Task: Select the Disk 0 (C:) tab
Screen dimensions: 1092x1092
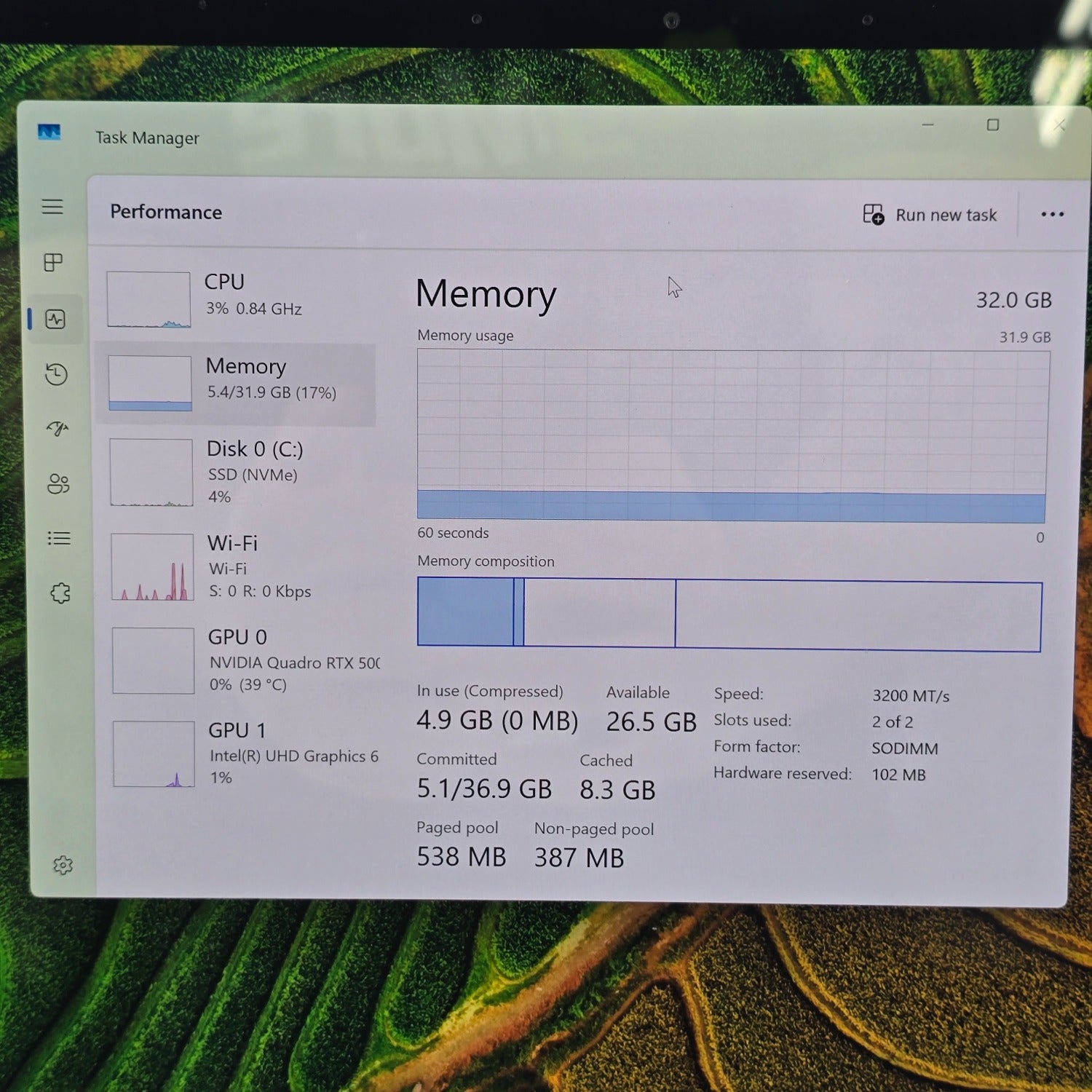Action: tap(237, 472)
